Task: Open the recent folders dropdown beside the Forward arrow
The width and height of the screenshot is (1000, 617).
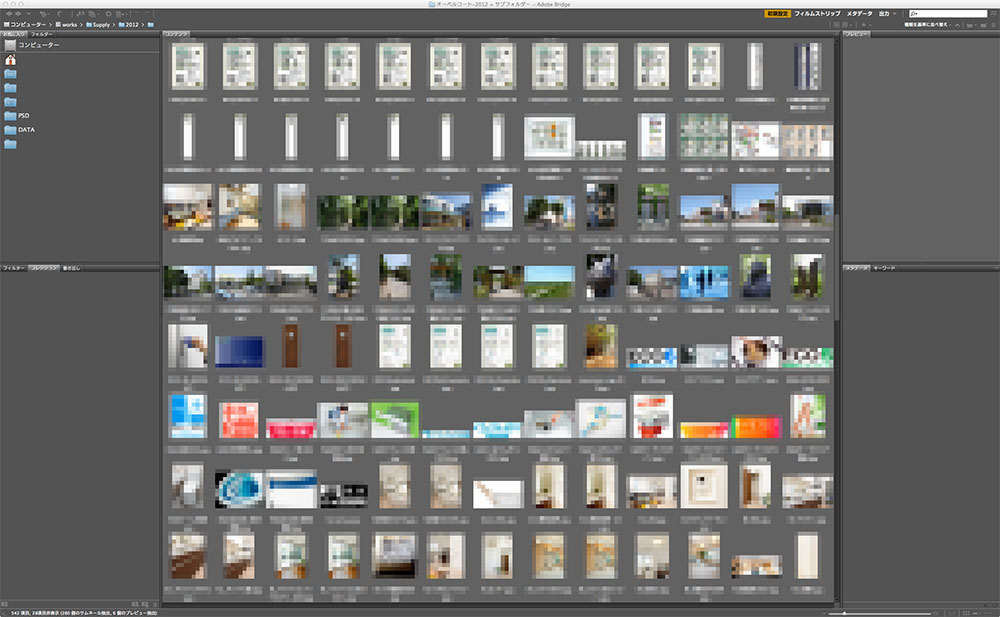Action: click(x=28, y=13)
